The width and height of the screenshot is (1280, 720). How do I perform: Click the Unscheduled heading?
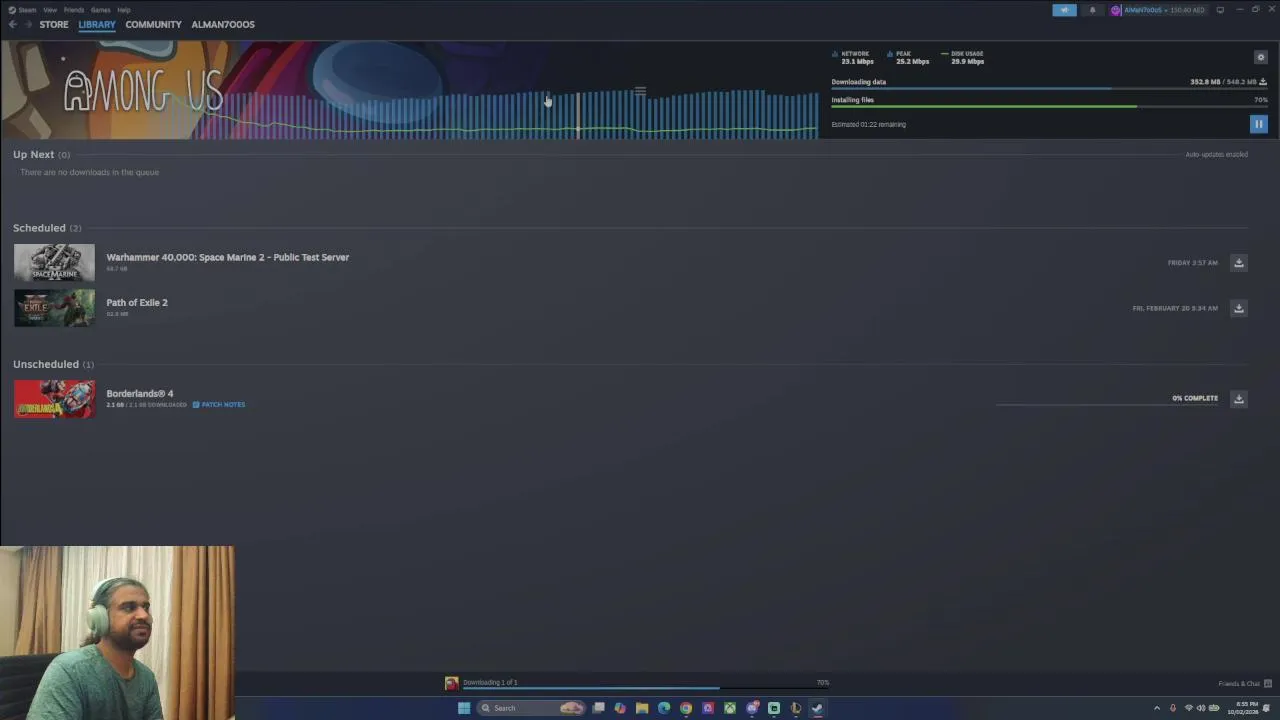[46, 364]
